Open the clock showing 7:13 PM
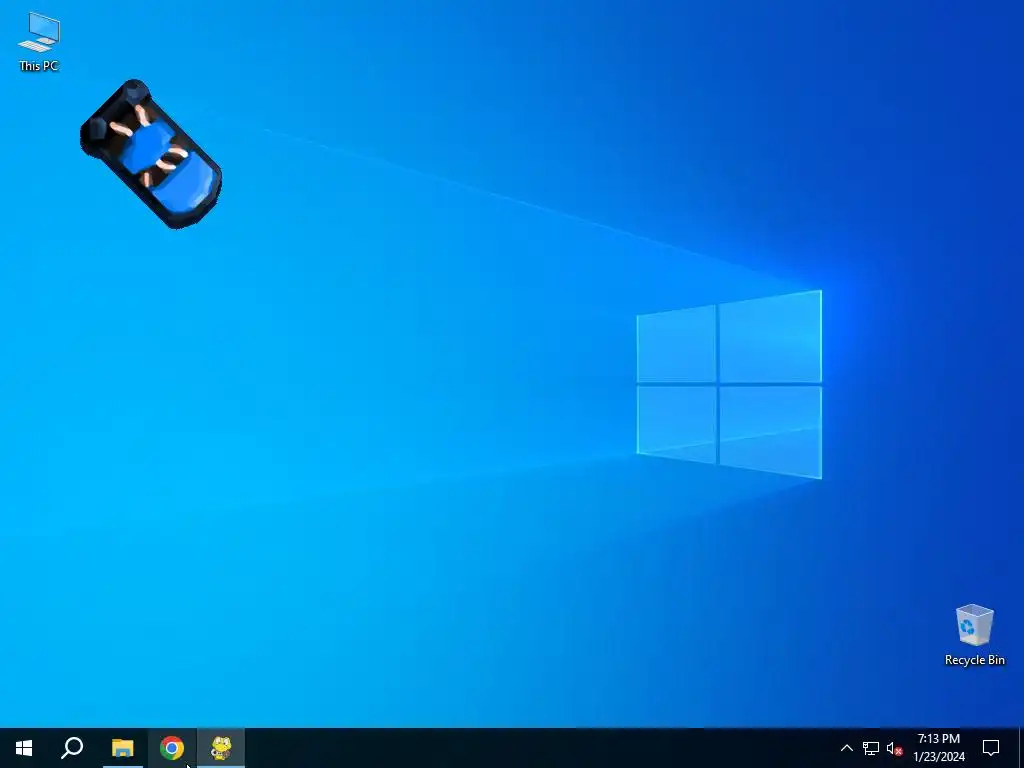 pyautogui.click(x=938, y=748)
